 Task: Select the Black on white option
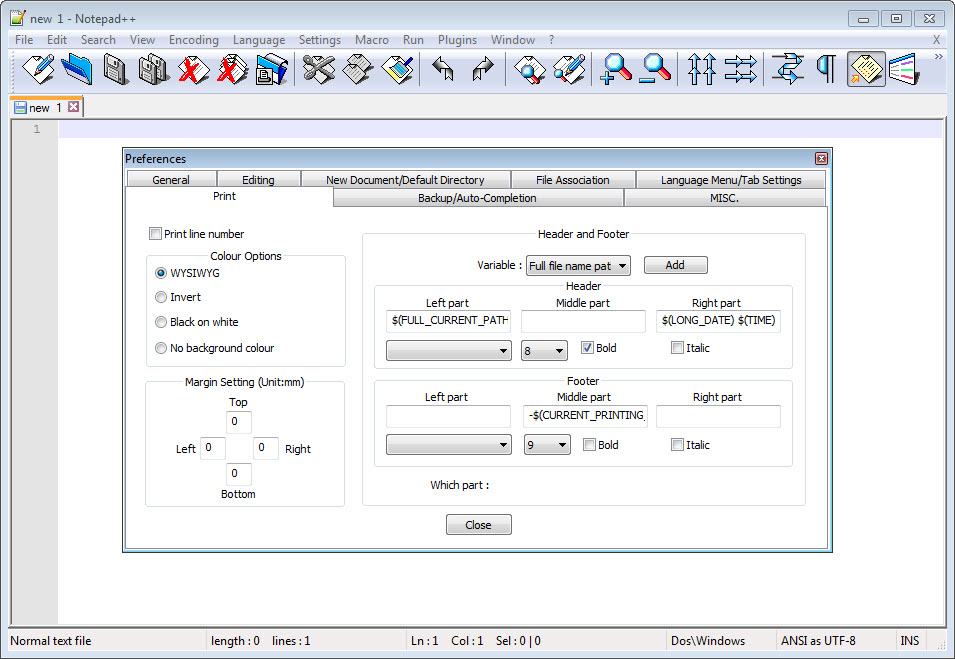point(161,322)
